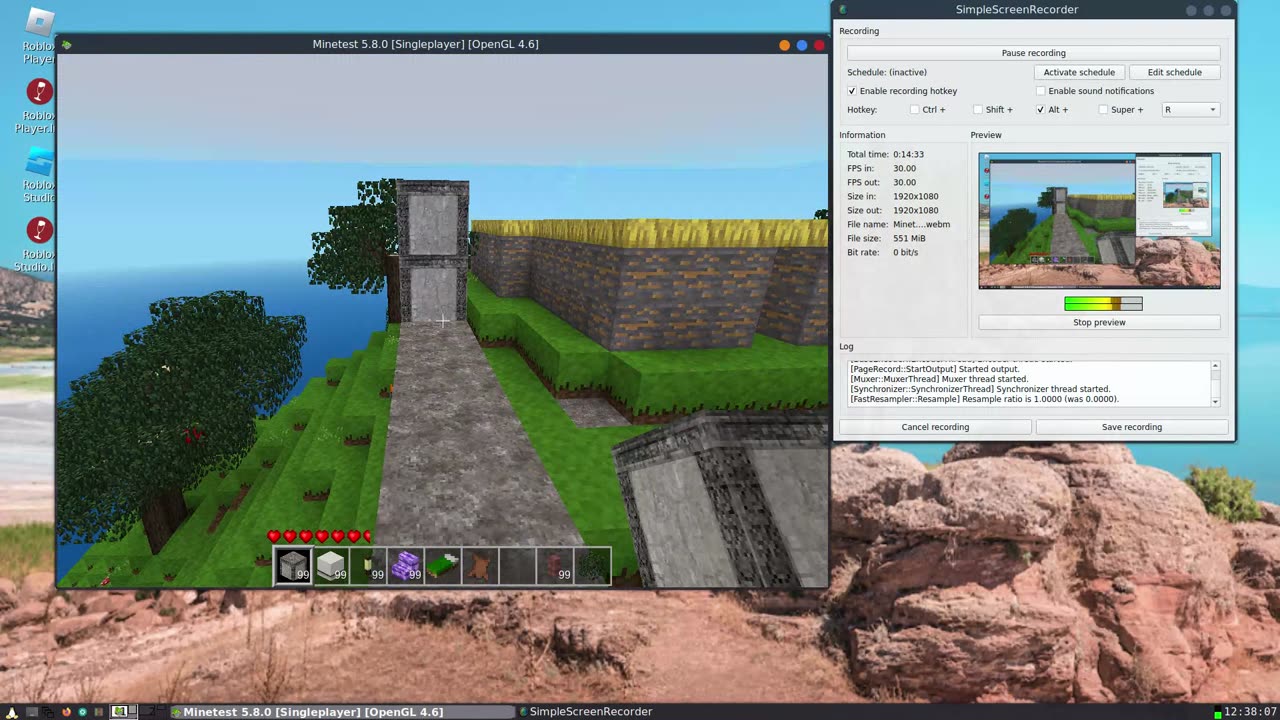Viewport: 1280px width, 720px height.
Task: Click the teal gear taskbar launcher
Action: tap(82, 711)
